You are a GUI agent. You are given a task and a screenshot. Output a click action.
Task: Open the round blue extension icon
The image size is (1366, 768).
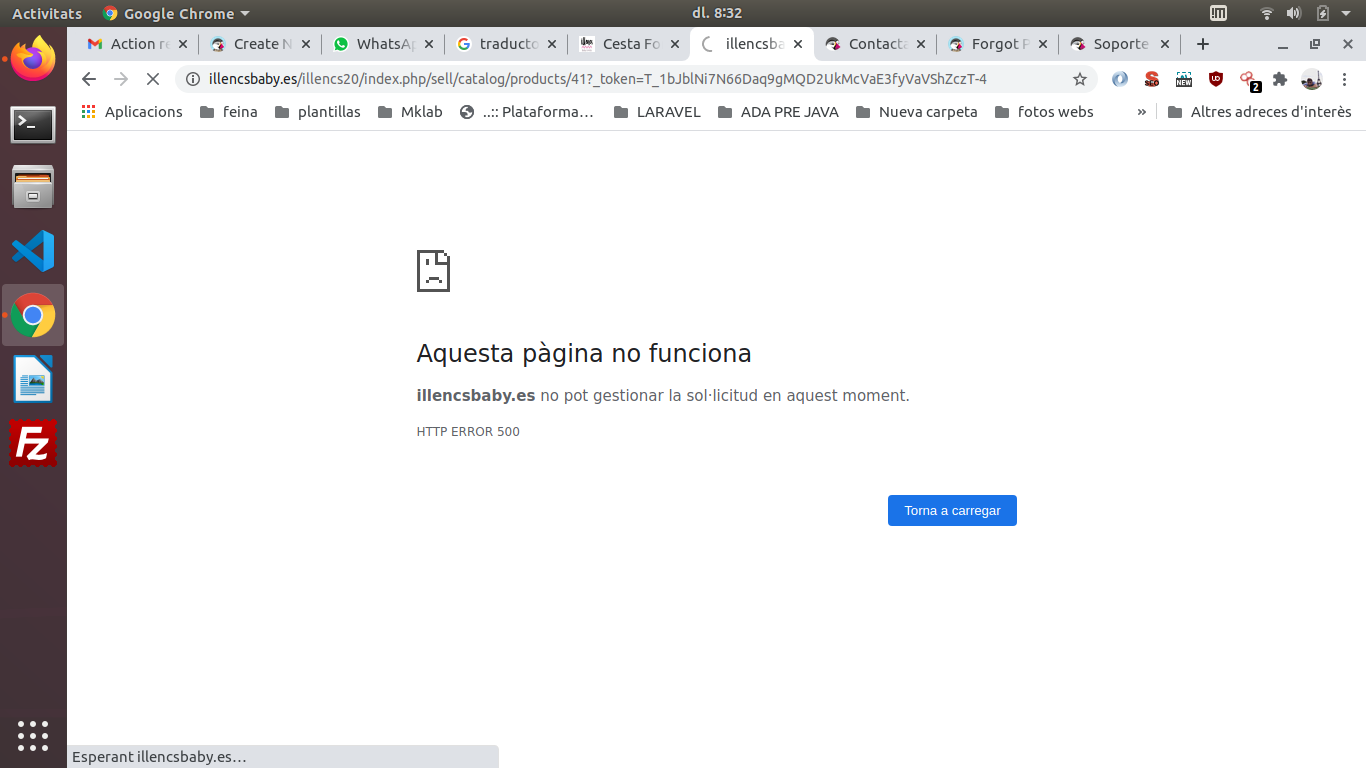[1120, 79]
